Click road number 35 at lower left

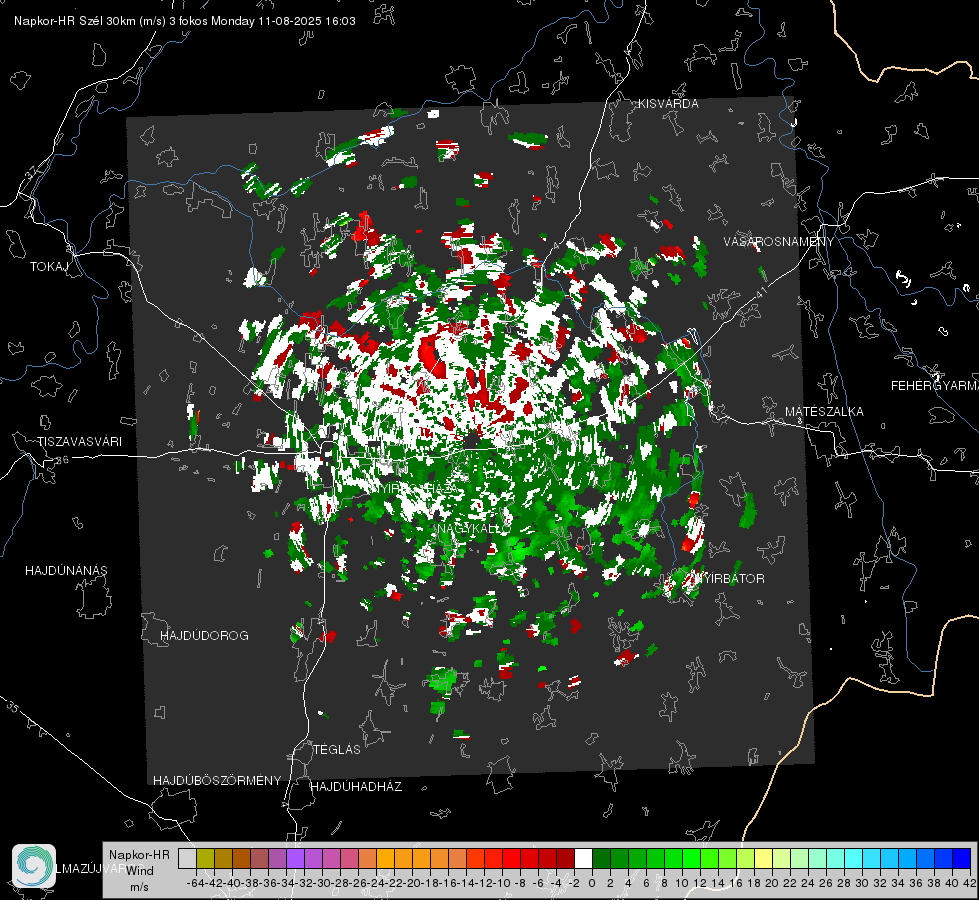13,707
